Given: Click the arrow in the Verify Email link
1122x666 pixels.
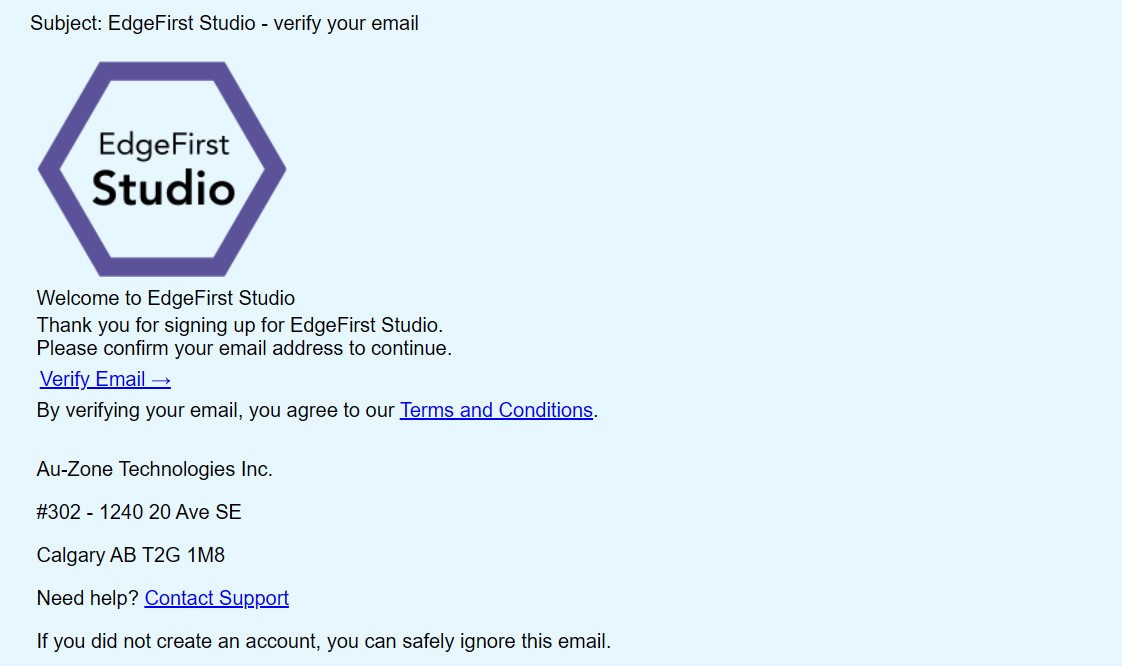Looking at the screenshot, I should pos(161,379).
